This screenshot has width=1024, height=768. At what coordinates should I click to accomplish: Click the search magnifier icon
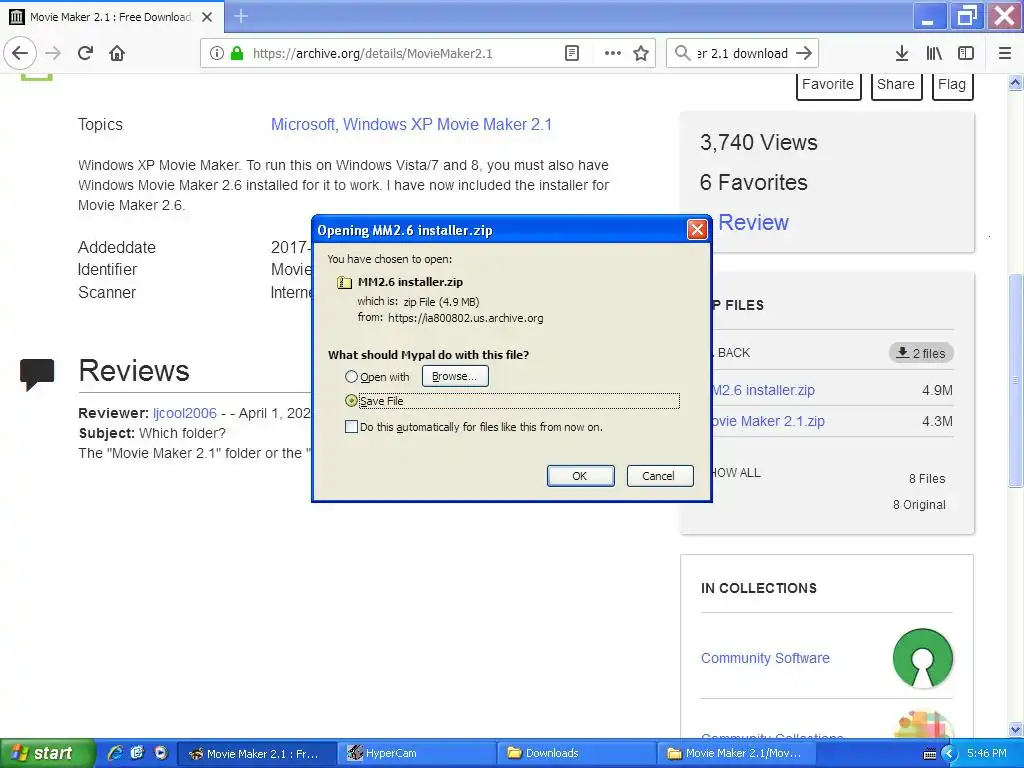682,54
